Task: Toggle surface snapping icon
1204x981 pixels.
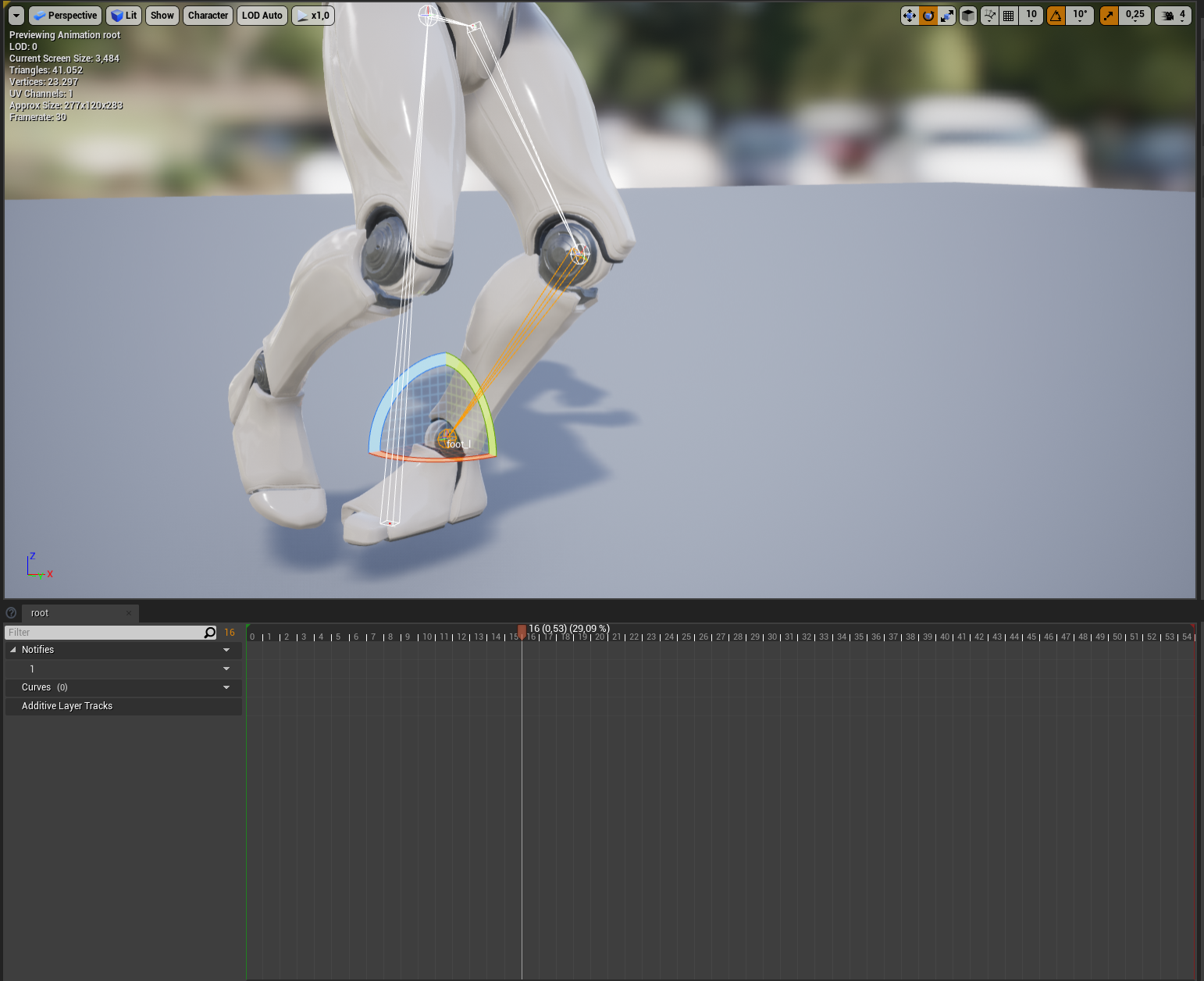Action: pyautogui.click(x=989, y=15)
